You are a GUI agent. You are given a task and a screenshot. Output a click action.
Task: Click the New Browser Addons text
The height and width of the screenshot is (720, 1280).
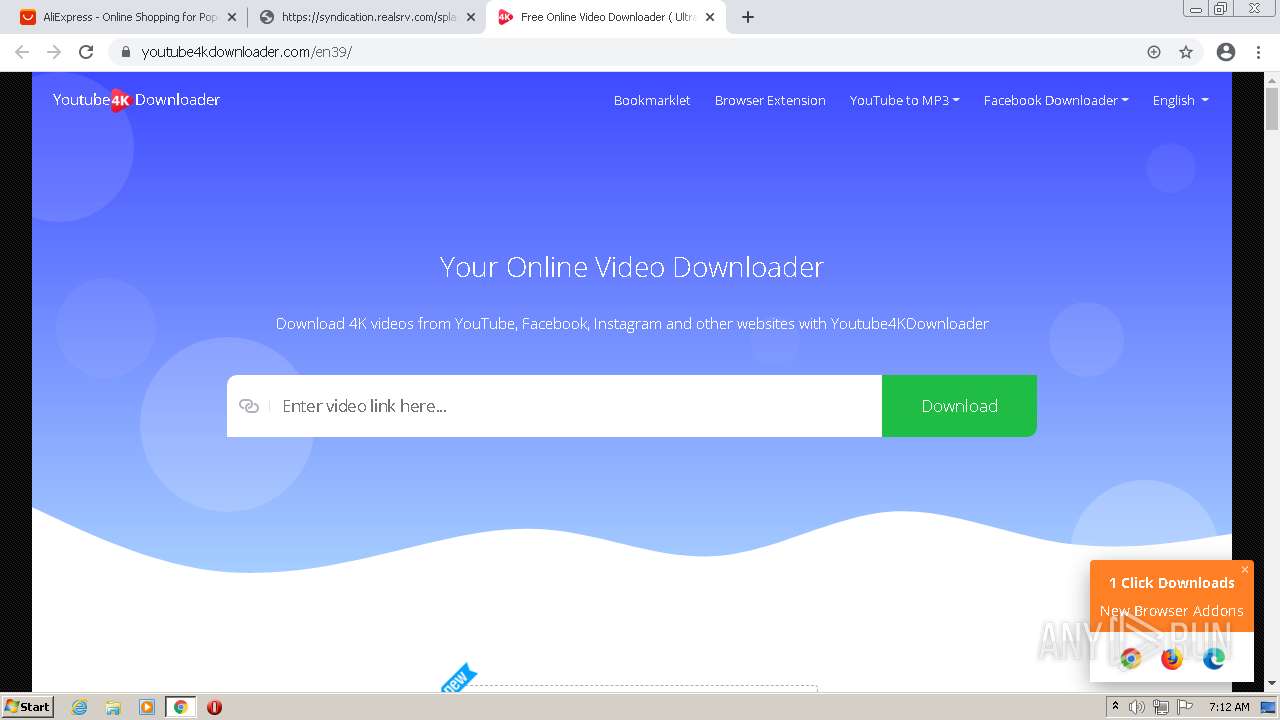1171,611
